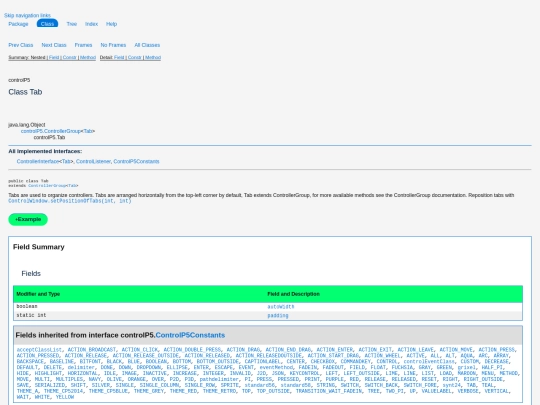Screen dimensions: 540x405
Task: Open the ACTION_MOVE constant link
Action: click(x=456, y=350)
